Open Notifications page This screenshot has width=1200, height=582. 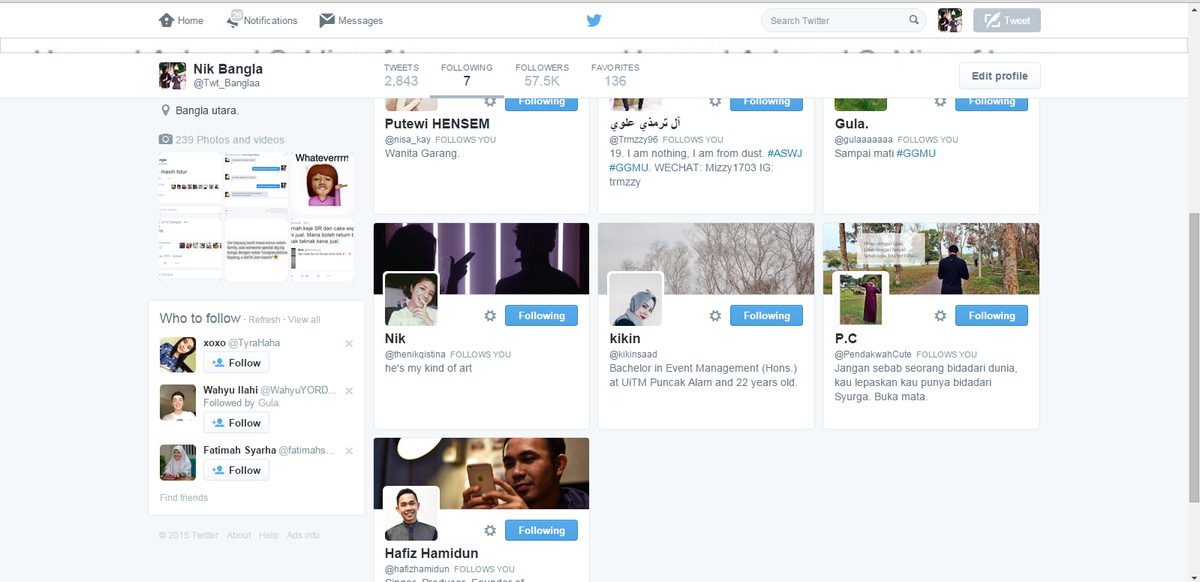click(x=262, y=20)
